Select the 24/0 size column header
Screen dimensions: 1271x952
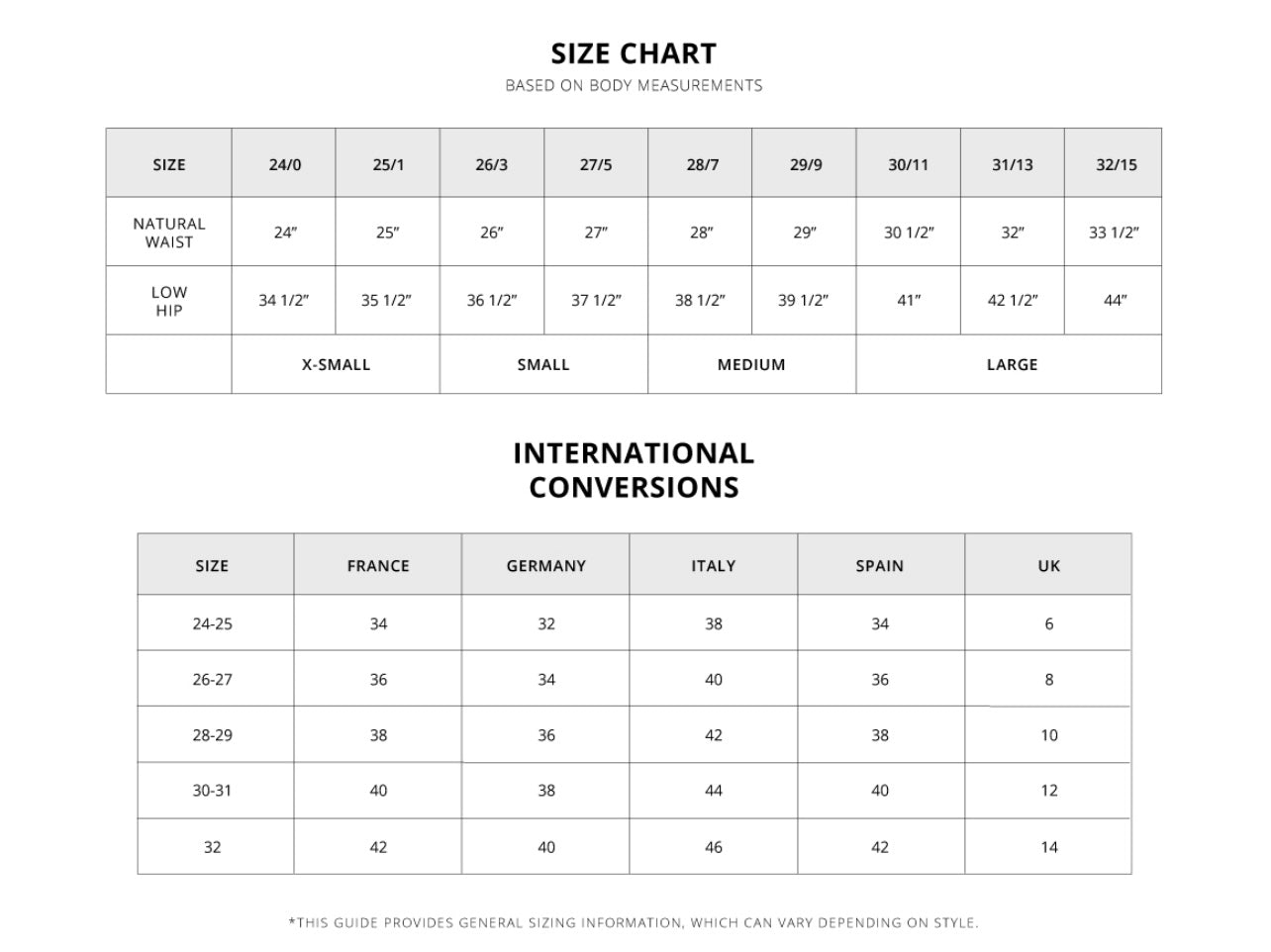(285, 164)
